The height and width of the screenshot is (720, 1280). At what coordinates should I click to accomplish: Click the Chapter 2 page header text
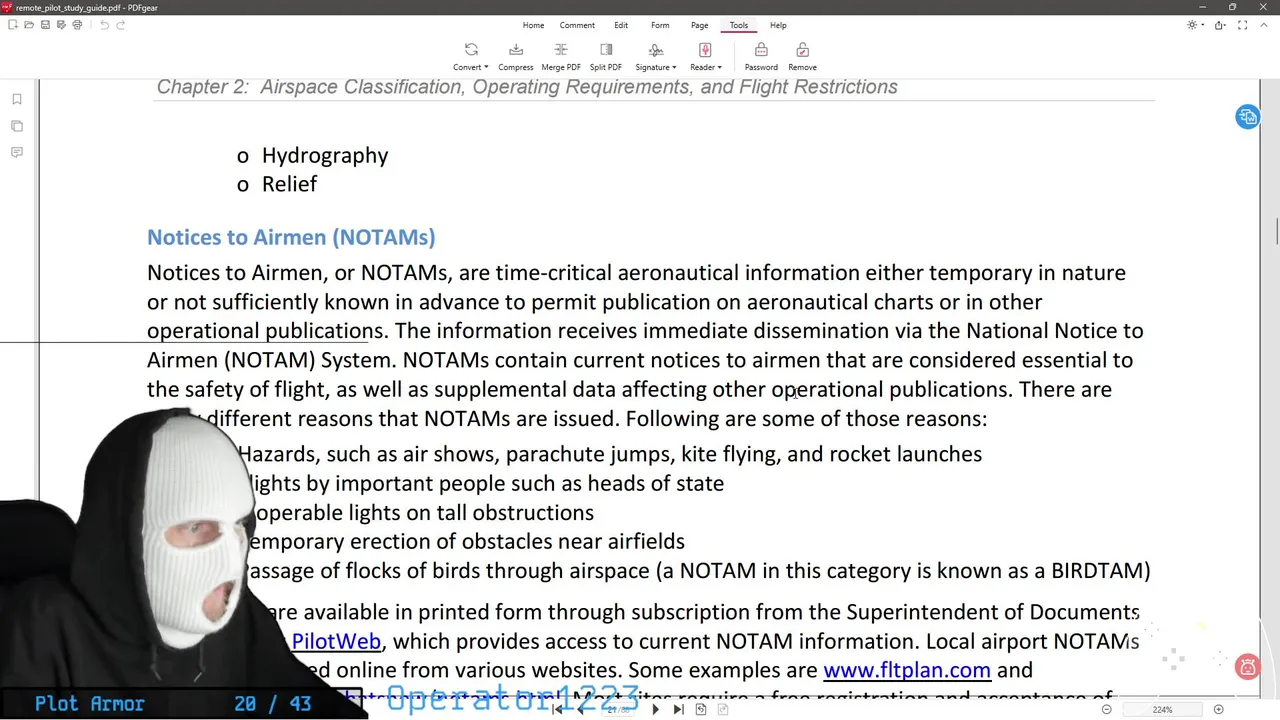coord(527,87)
